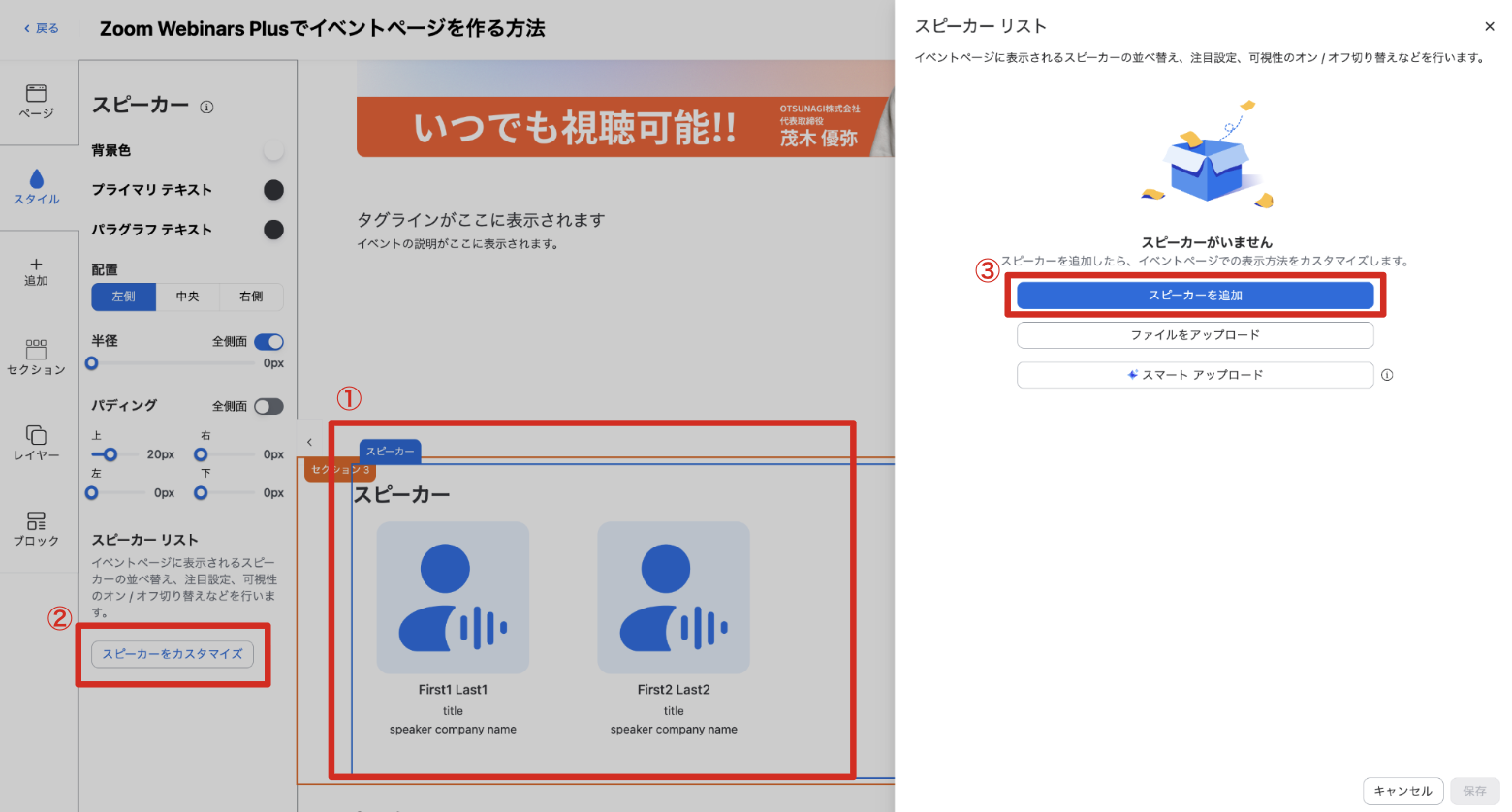Click the First2 Last2 name text
Viewport: 1512px width, 812px height.
coord(674,690)
